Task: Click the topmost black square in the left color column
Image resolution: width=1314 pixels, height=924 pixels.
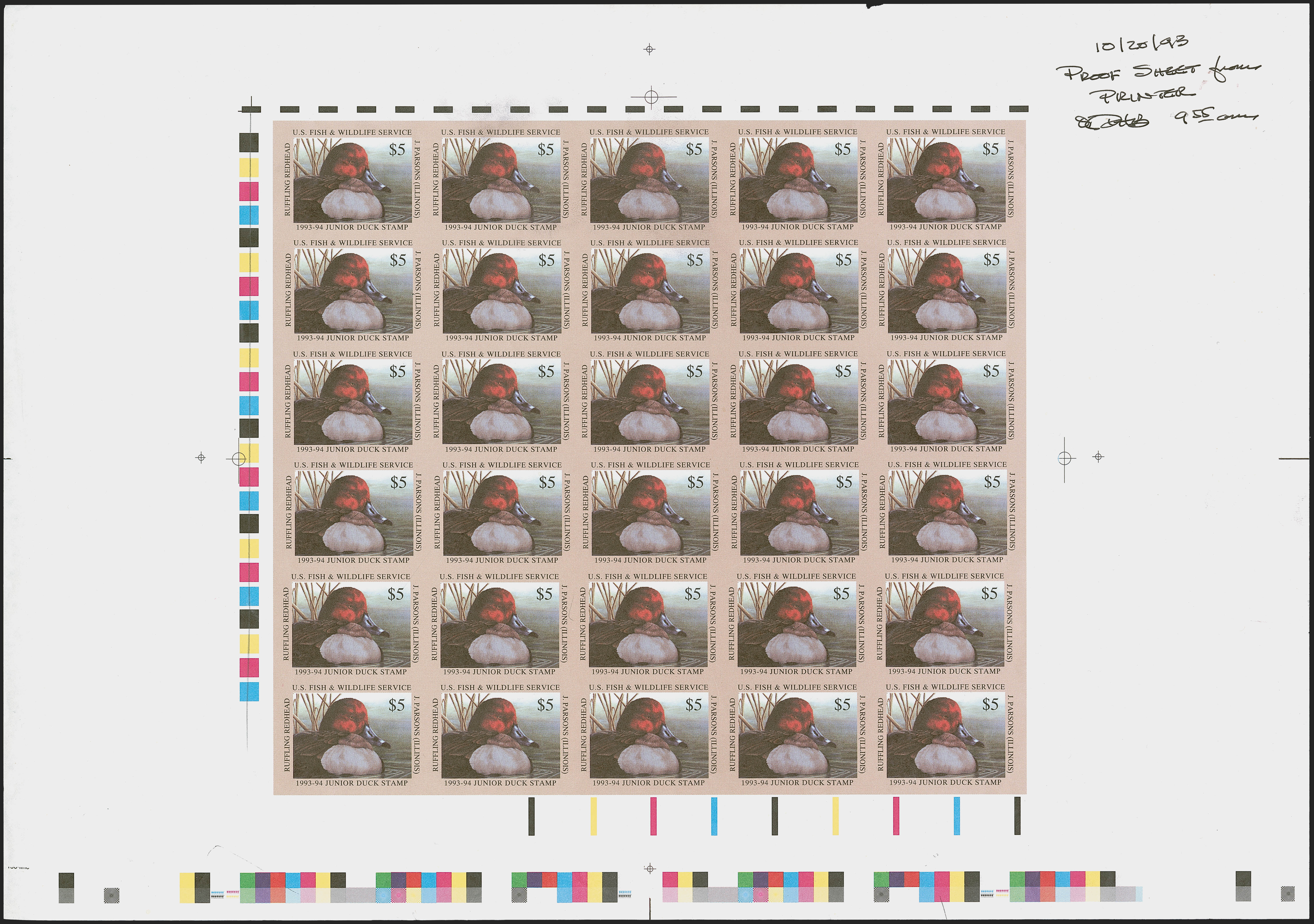Action: 249,143
